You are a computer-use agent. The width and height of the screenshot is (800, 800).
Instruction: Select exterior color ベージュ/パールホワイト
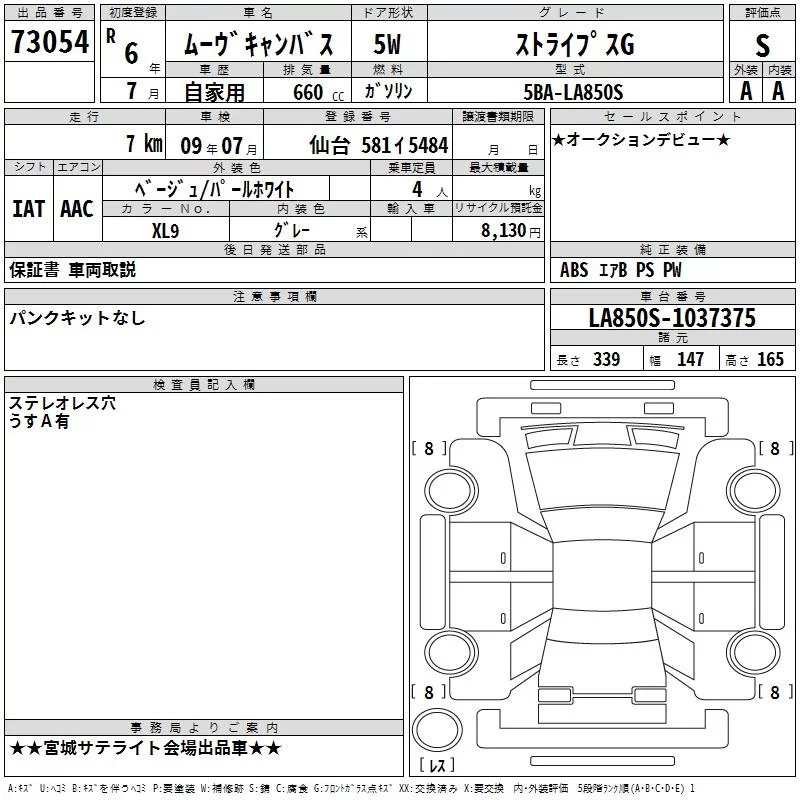[x=214, y=189]
